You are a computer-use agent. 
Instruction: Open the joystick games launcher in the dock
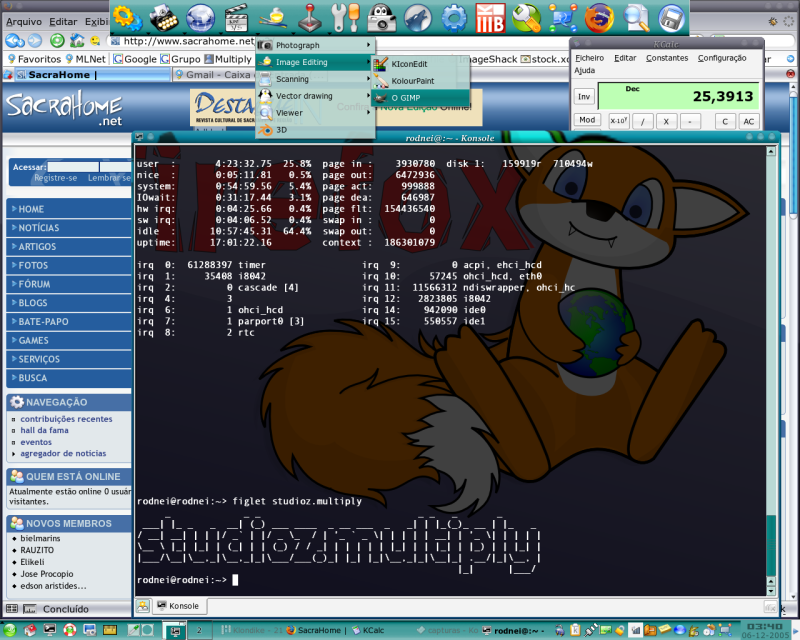coord(310,18)
